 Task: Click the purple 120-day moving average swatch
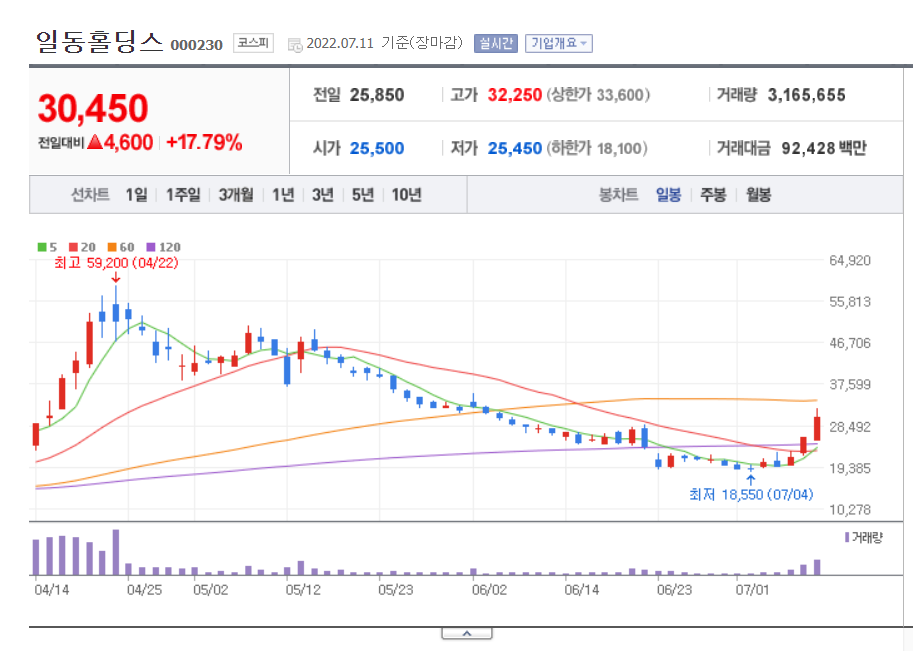coord(151,247)
